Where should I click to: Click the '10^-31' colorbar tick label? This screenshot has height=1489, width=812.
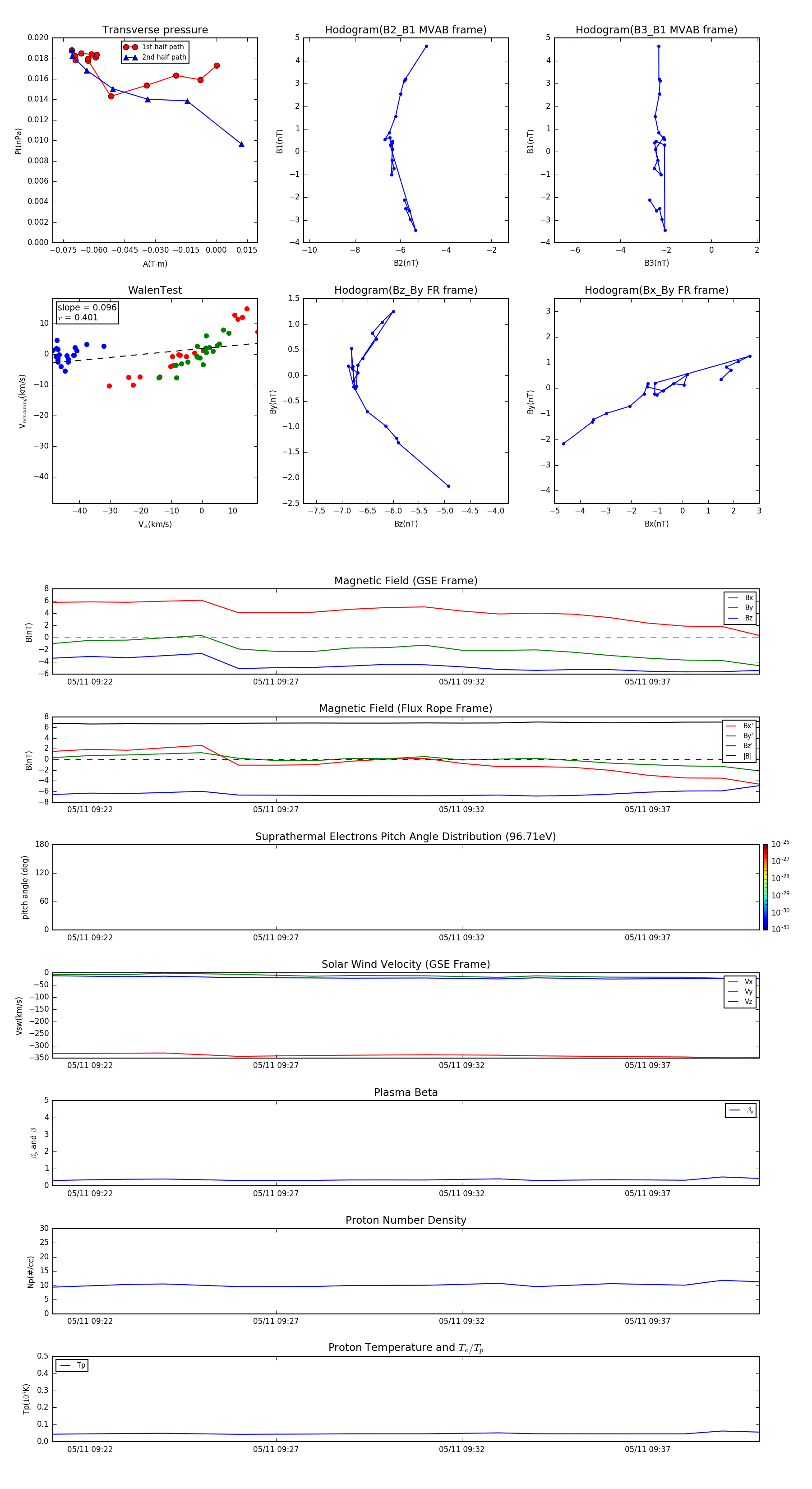(780, 929)
